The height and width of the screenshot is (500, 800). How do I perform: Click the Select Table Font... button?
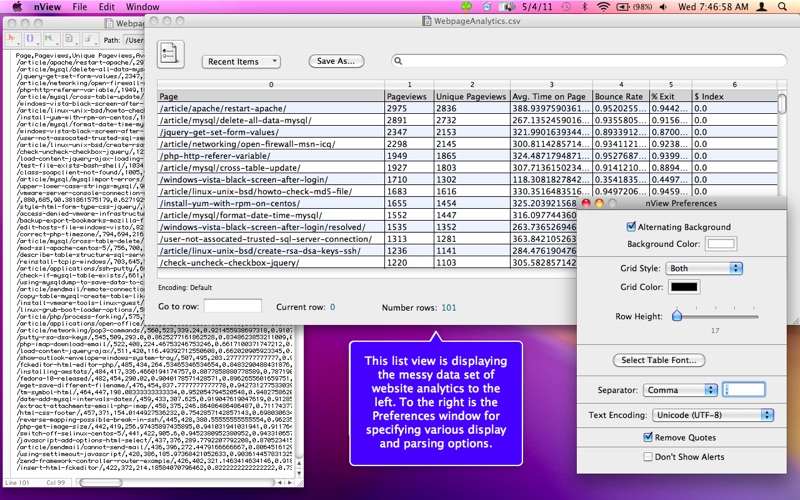(x=659, y=360)
